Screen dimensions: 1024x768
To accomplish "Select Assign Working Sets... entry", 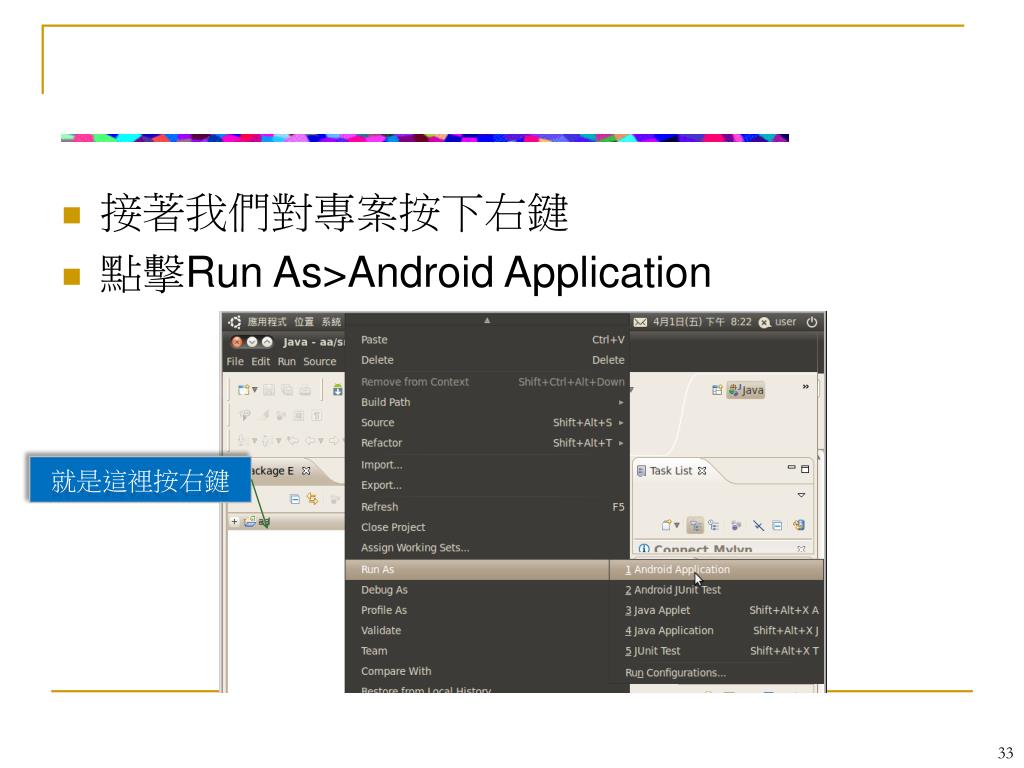I will pyautogui.click(x=487, y=547).
